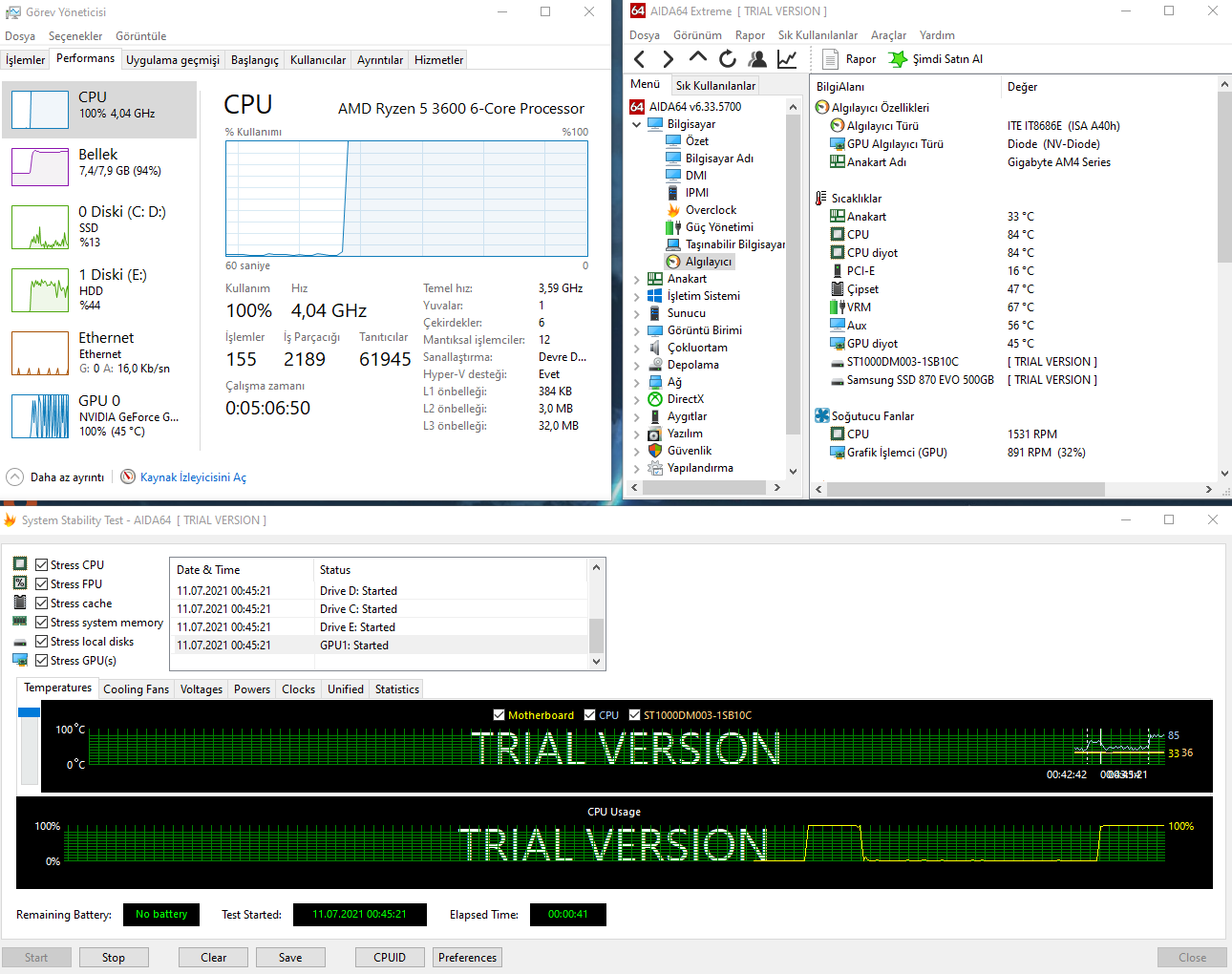Toggle the Stress system memory checkbox
Screen dimensions: 1232x974
coord(42,623)
